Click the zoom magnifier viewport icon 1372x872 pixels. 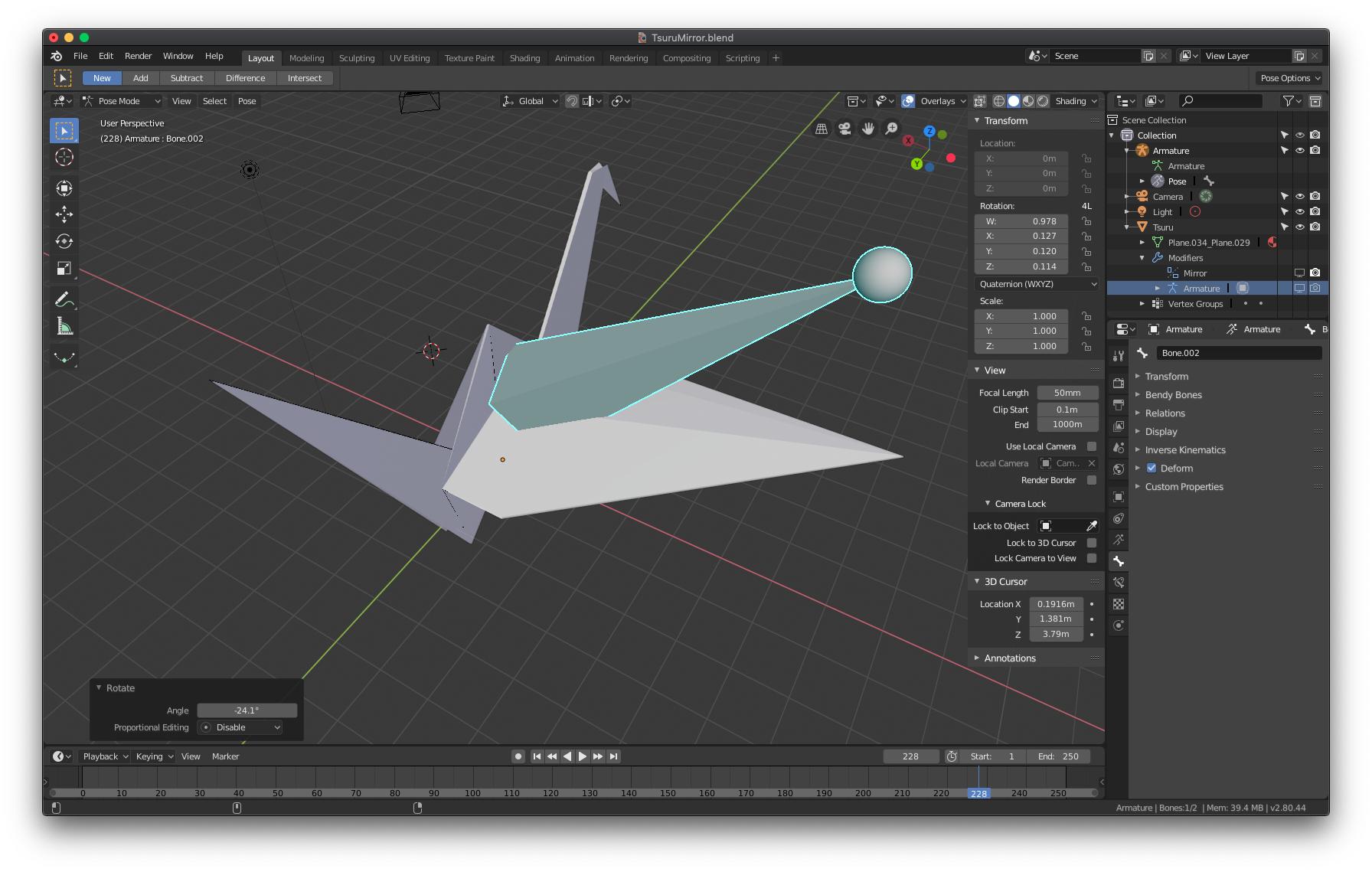tap(891, 129)
